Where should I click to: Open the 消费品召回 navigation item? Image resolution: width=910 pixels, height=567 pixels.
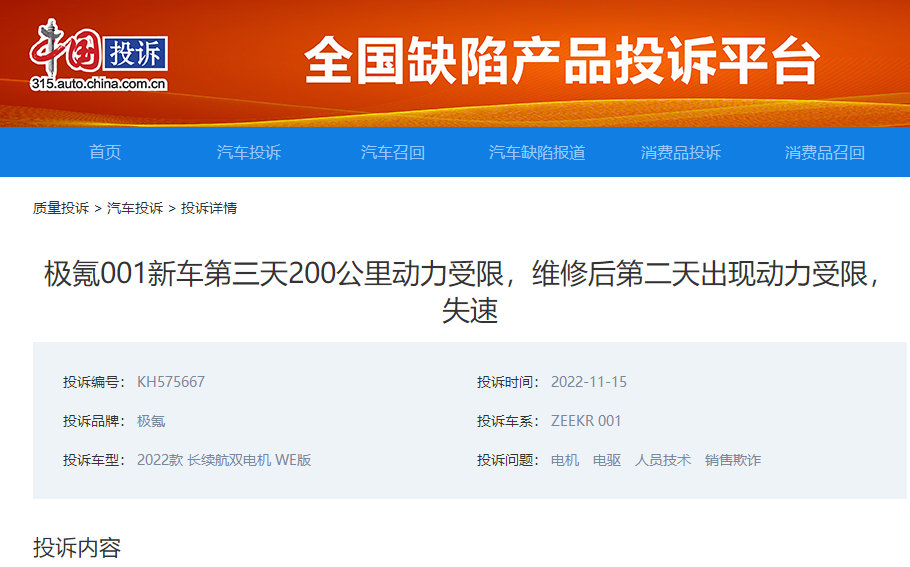click(x=825, y=152)
